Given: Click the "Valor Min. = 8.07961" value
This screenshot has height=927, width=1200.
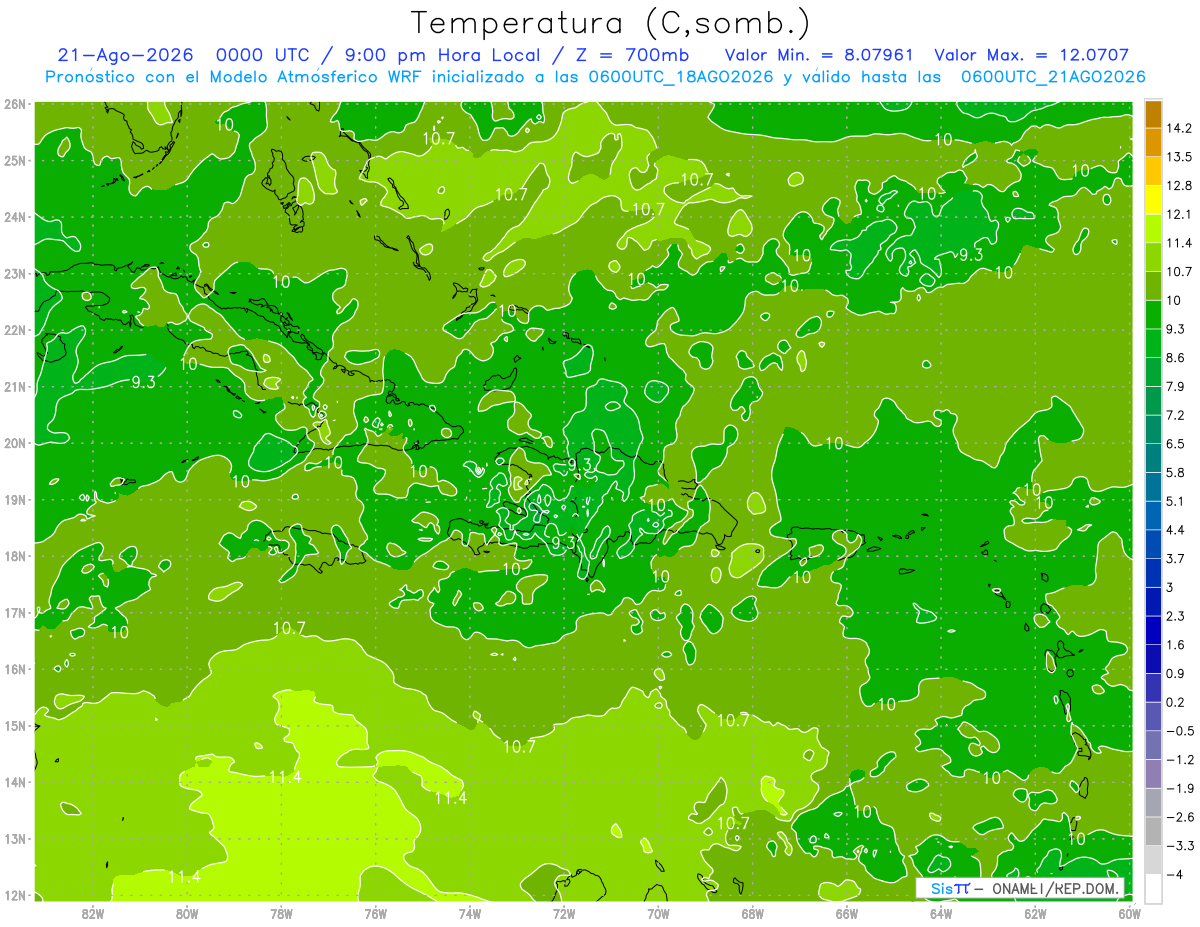Looking at the screenshot, I should coord(821,55).
